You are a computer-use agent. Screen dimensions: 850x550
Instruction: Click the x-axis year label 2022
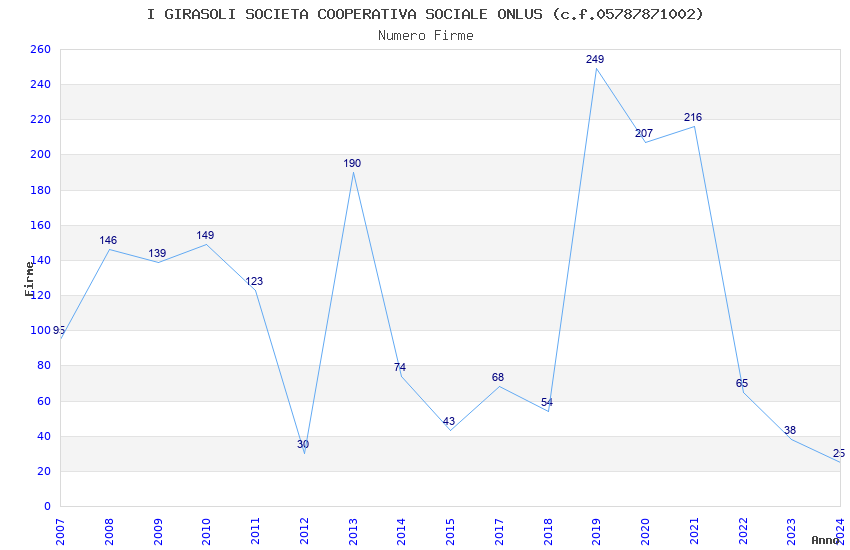[743, 531]
